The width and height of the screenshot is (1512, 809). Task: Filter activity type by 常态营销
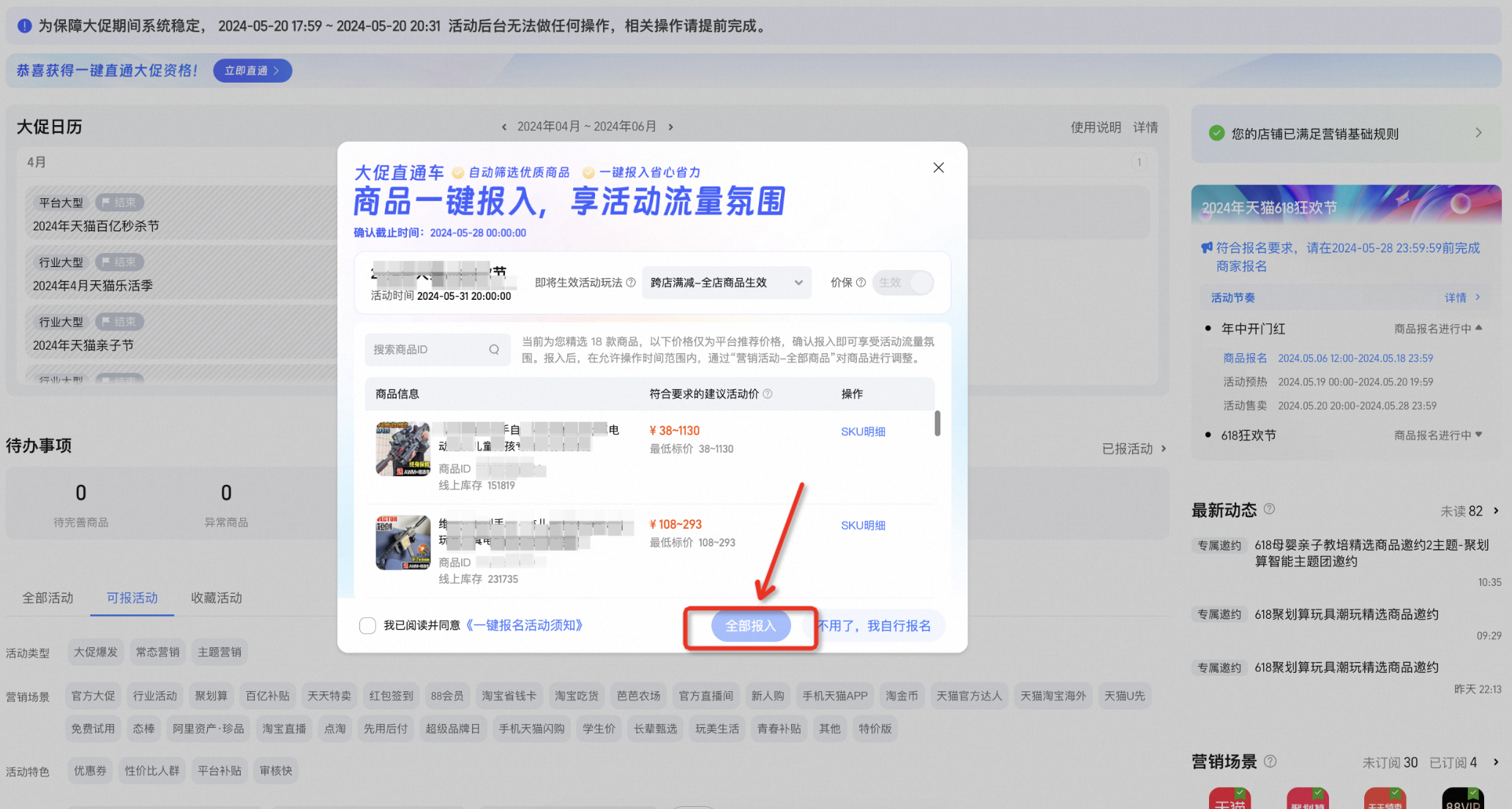point(157,652)
